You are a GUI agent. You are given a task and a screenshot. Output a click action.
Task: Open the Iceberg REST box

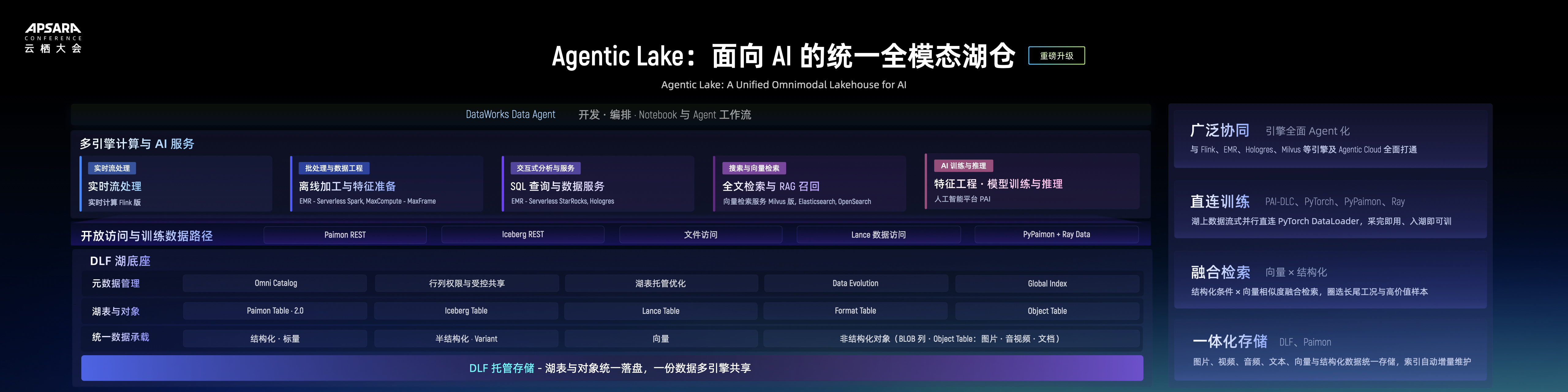523,234
